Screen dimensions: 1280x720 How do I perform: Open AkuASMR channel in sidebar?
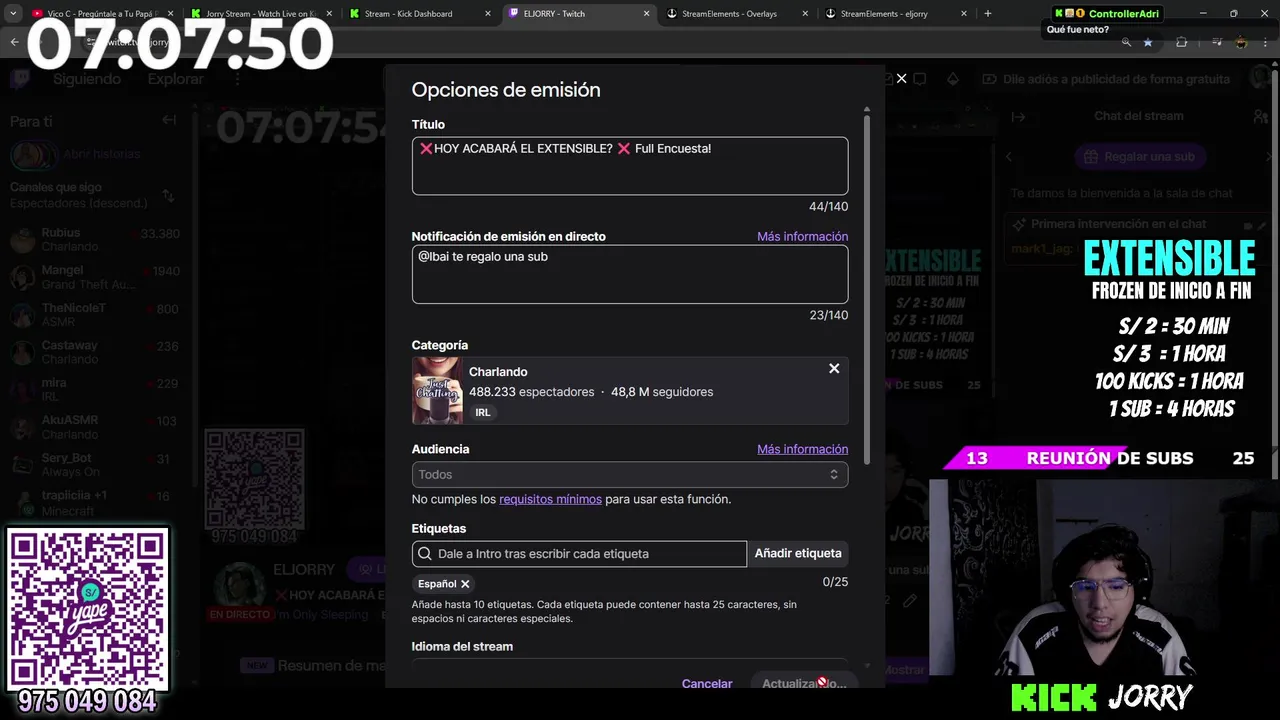coord(96,427)
